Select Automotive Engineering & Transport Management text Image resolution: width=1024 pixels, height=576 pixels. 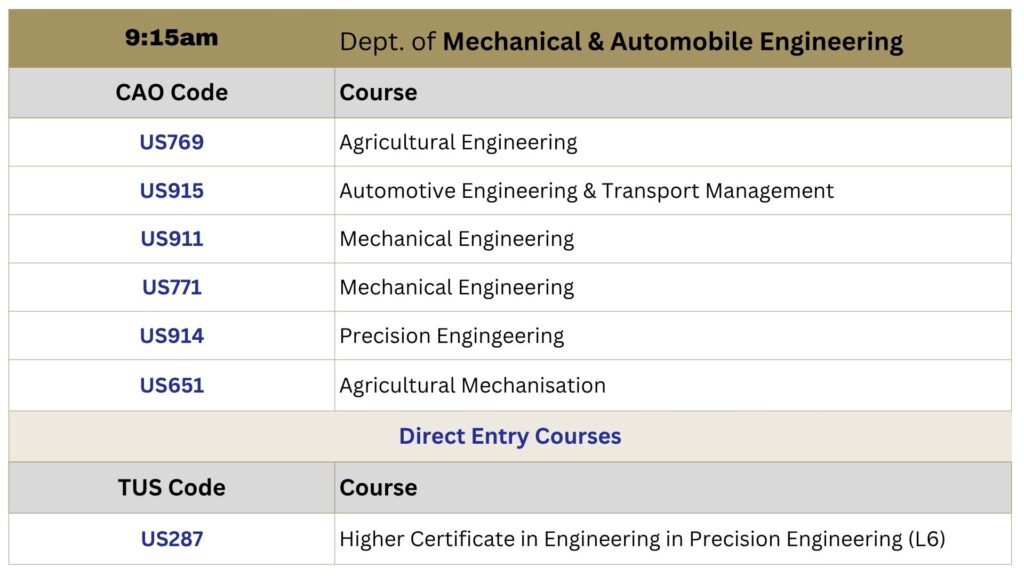[x=586, y=191]
